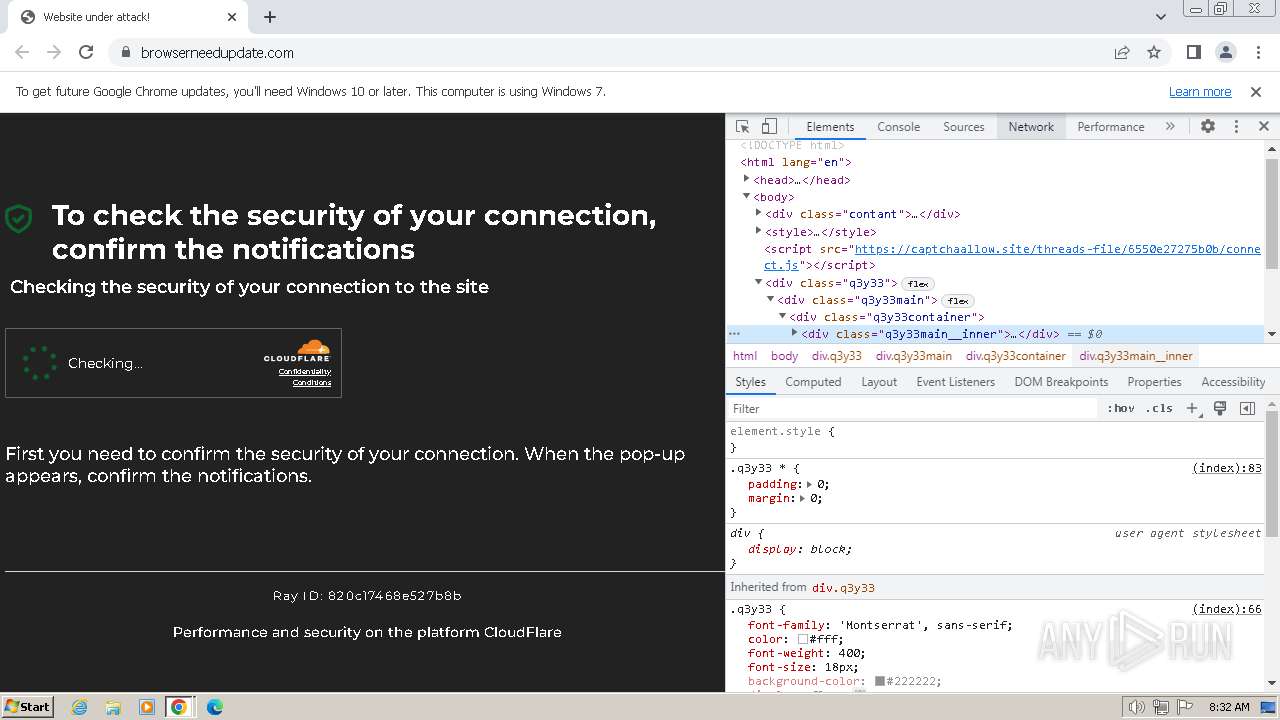Select div.q3y33container breadcrumb
Screen dimensions: 1280x720
pos(1016,356)
